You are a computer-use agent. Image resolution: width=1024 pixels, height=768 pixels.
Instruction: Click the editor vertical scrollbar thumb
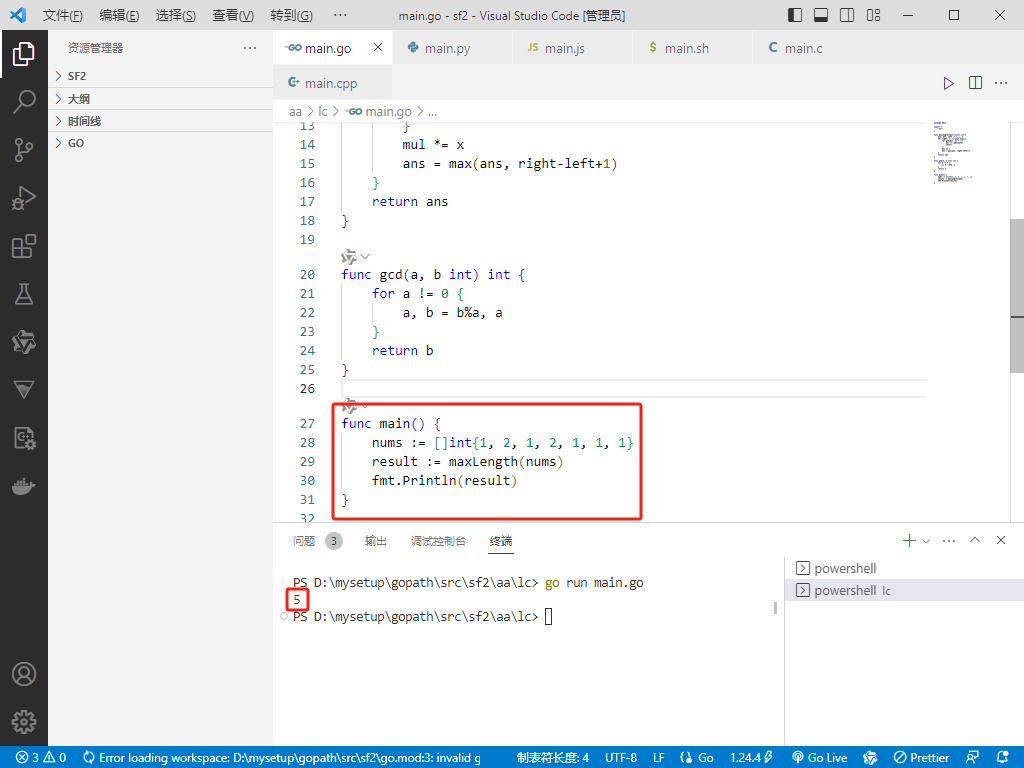point(1017,296)
